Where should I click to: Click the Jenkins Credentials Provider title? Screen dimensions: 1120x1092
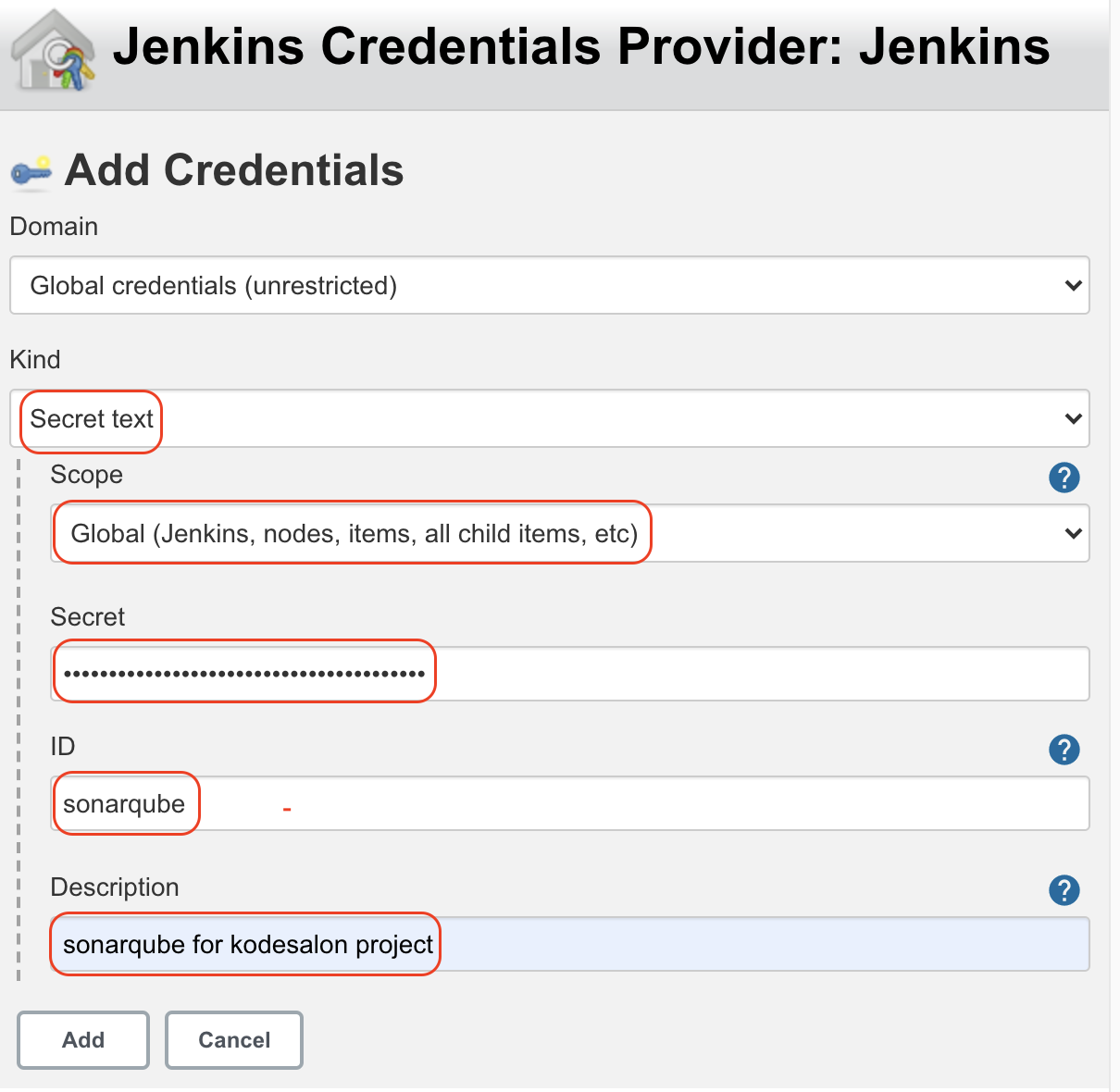[x=582, y=46]
